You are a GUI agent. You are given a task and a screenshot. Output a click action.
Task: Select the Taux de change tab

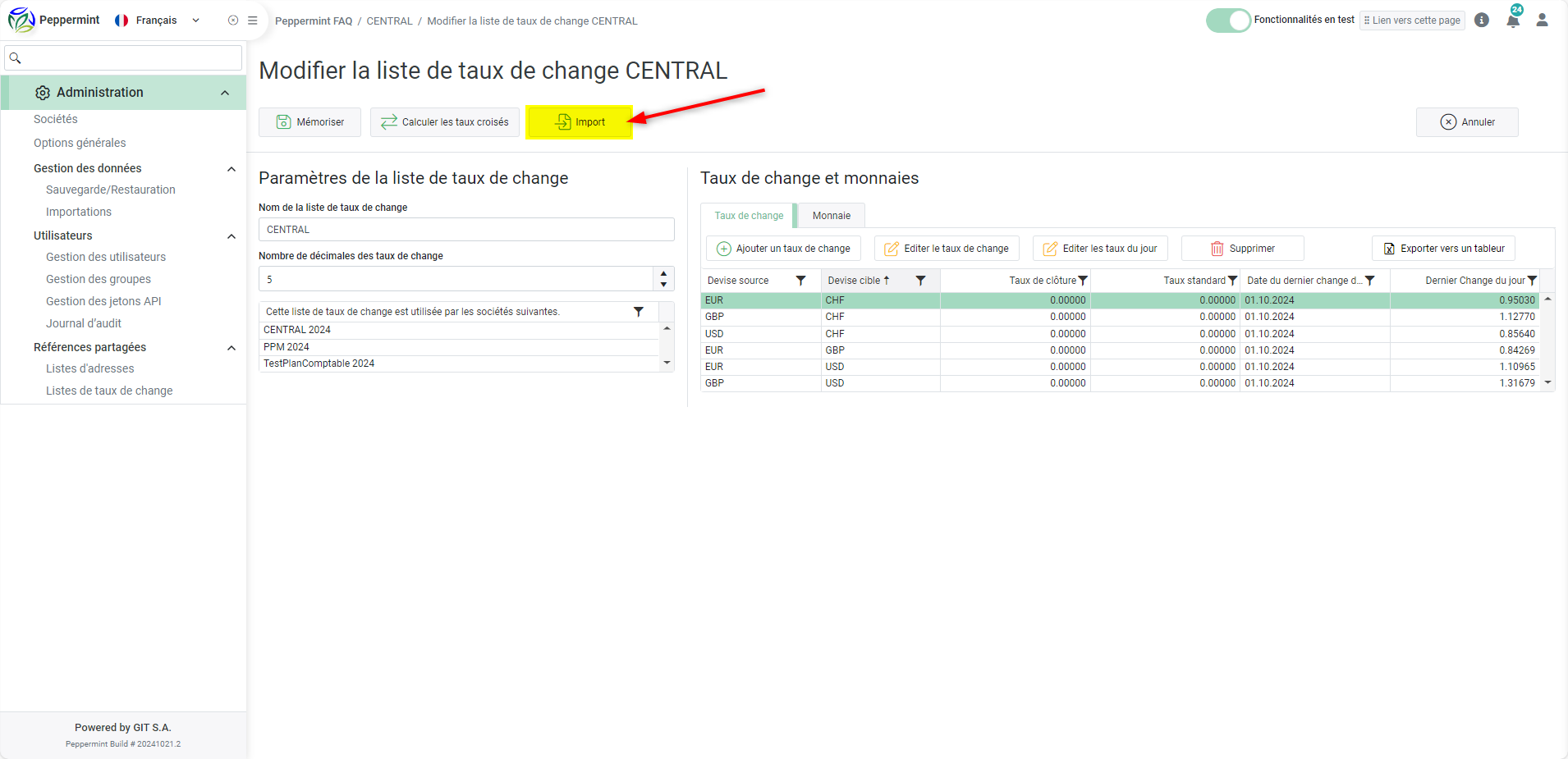749,216
